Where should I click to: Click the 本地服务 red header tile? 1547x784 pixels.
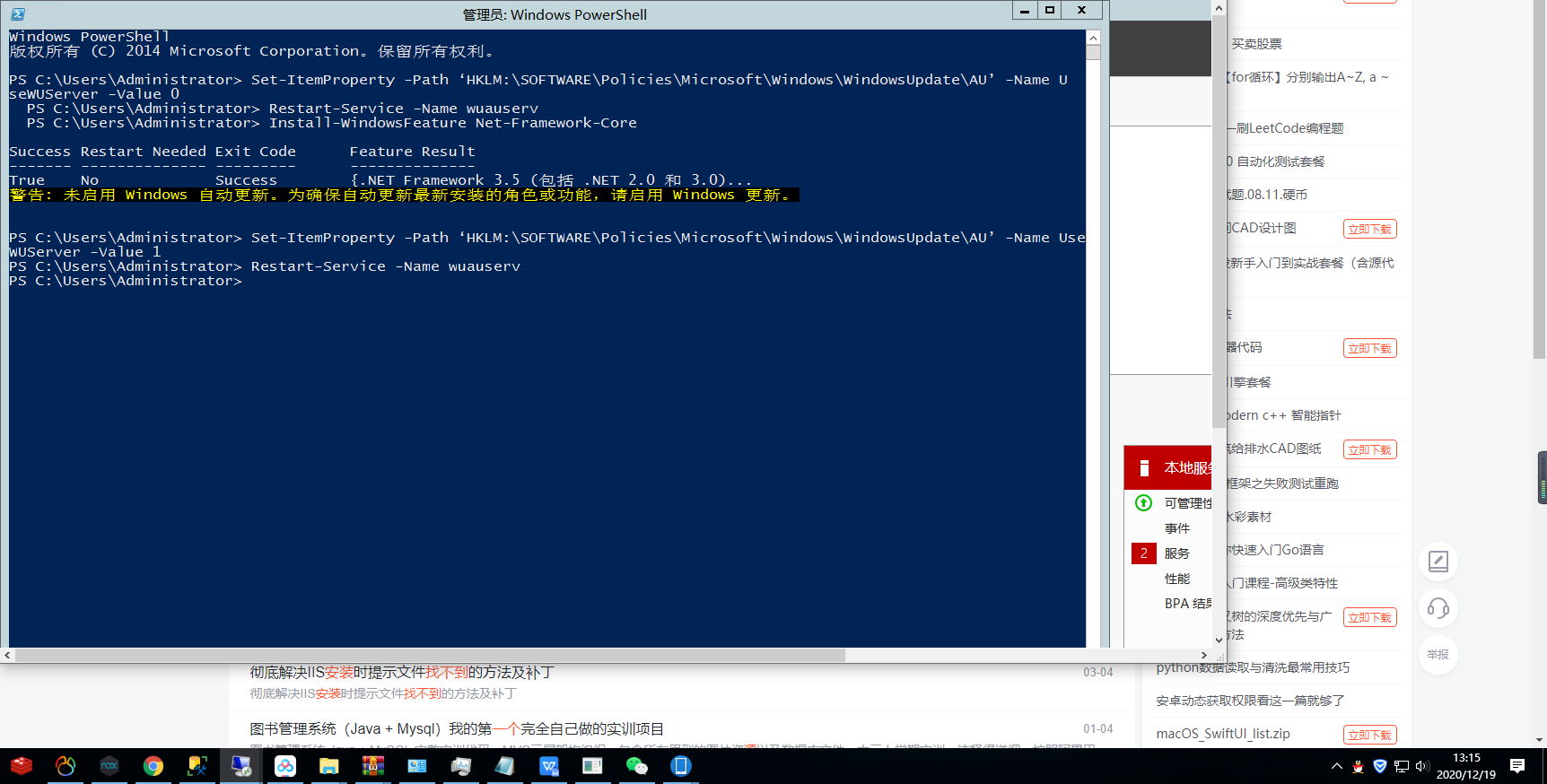1167,467
